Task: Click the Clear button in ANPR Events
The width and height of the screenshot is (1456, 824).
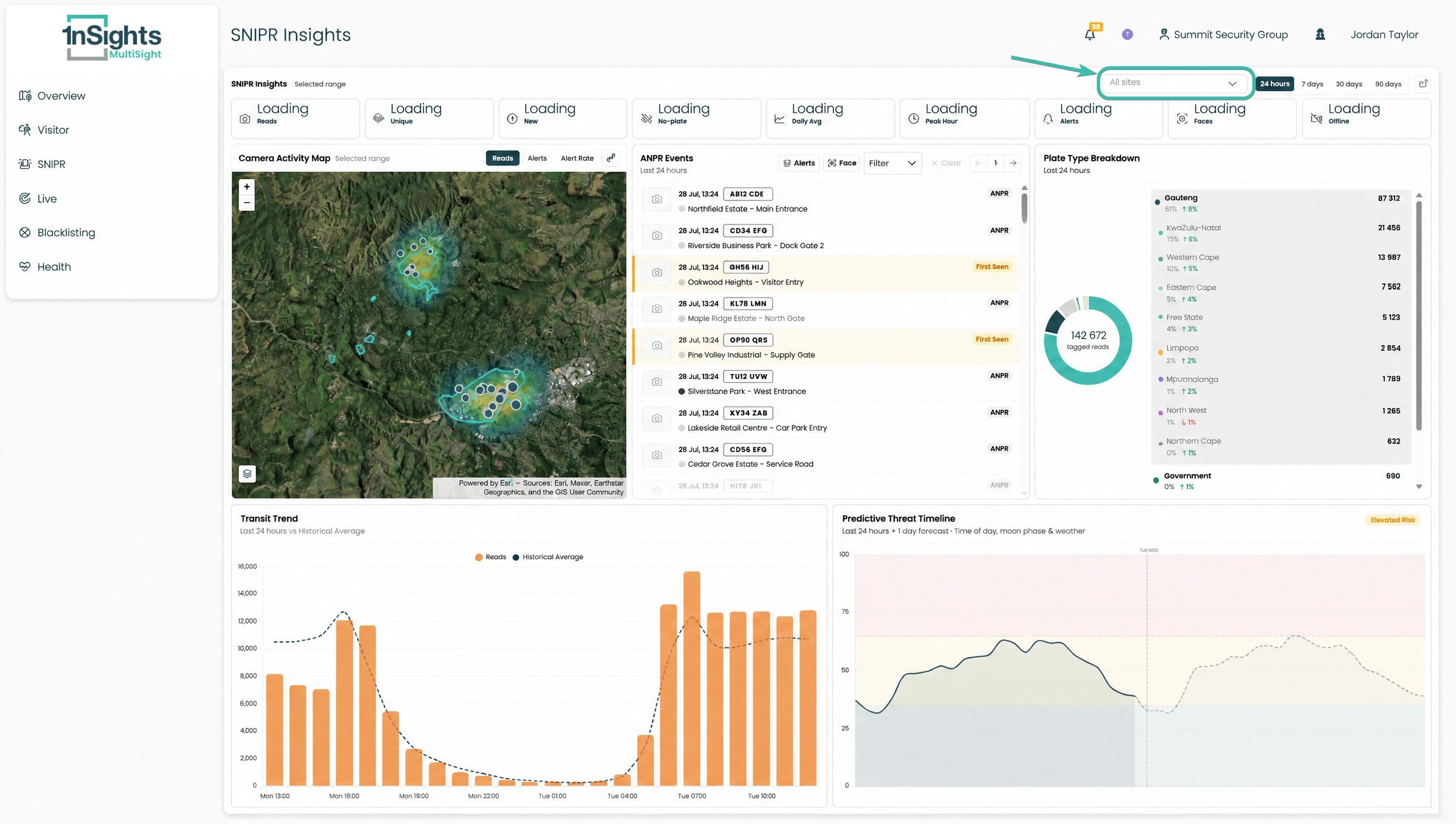Action: (946, 163)
